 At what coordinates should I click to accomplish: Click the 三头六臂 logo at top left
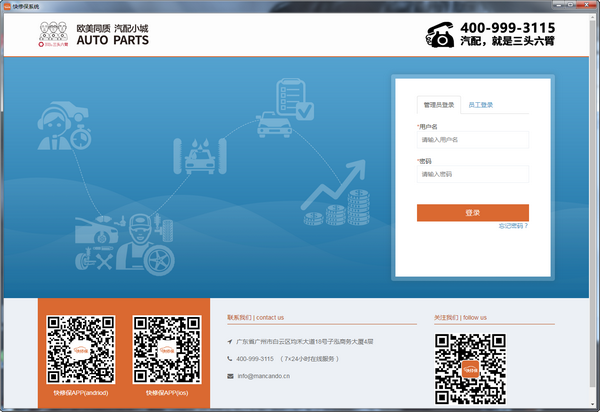tap(53, 34)
